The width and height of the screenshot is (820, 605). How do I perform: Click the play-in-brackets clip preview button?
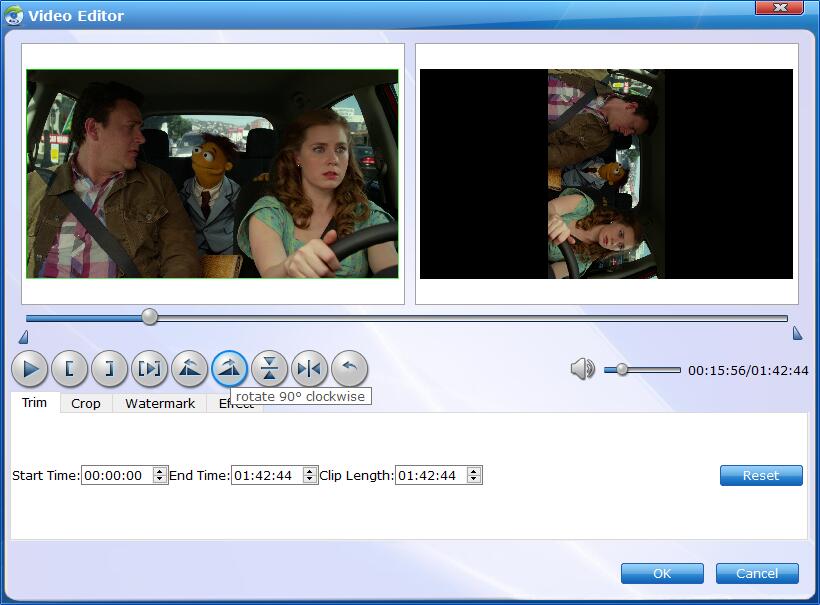pos(150,369)
